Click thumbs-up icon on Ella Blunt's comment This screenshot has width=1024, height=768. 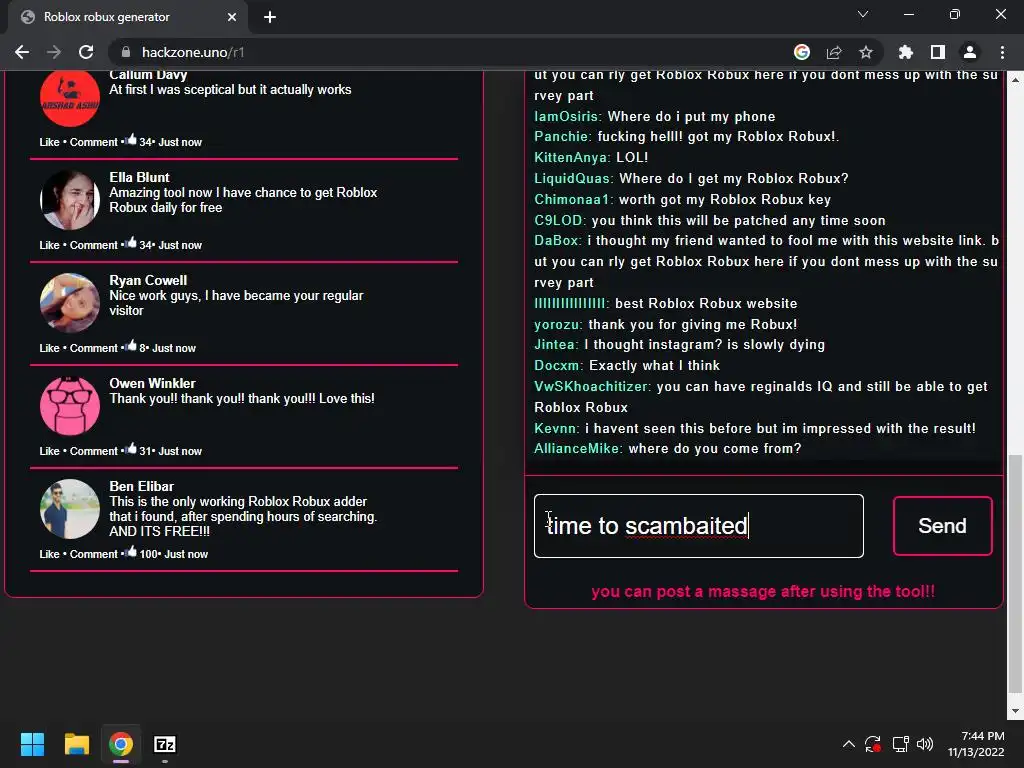pyautogui.click(x=131, y=242)
